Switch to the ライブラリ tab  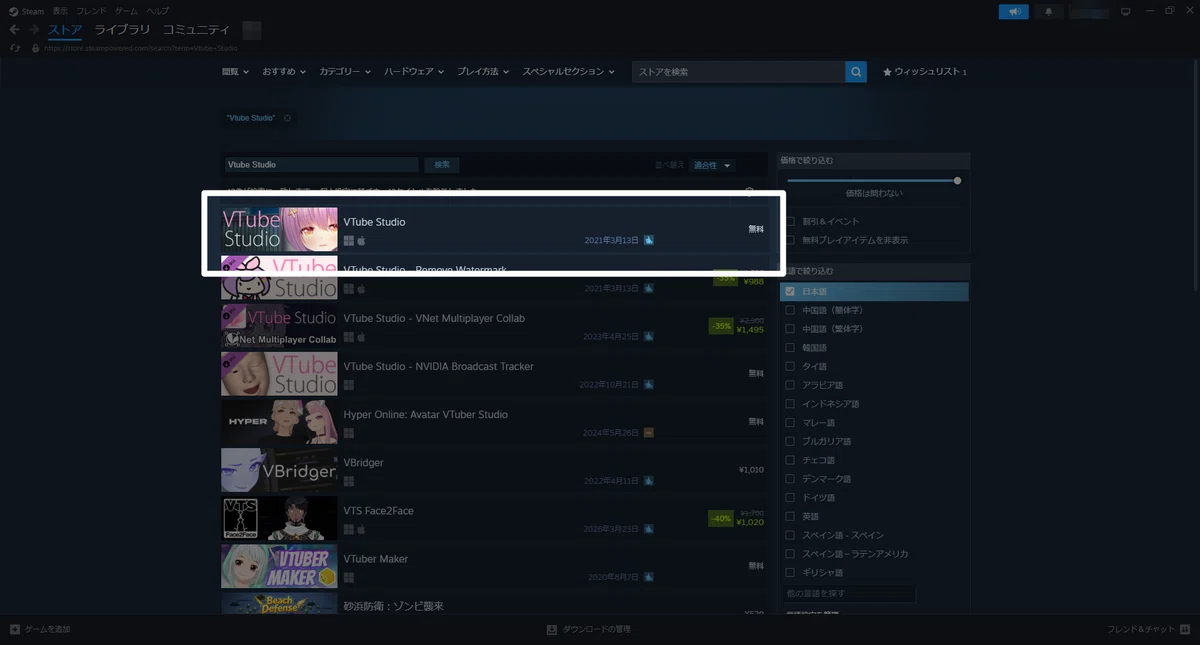pos(124,30)
